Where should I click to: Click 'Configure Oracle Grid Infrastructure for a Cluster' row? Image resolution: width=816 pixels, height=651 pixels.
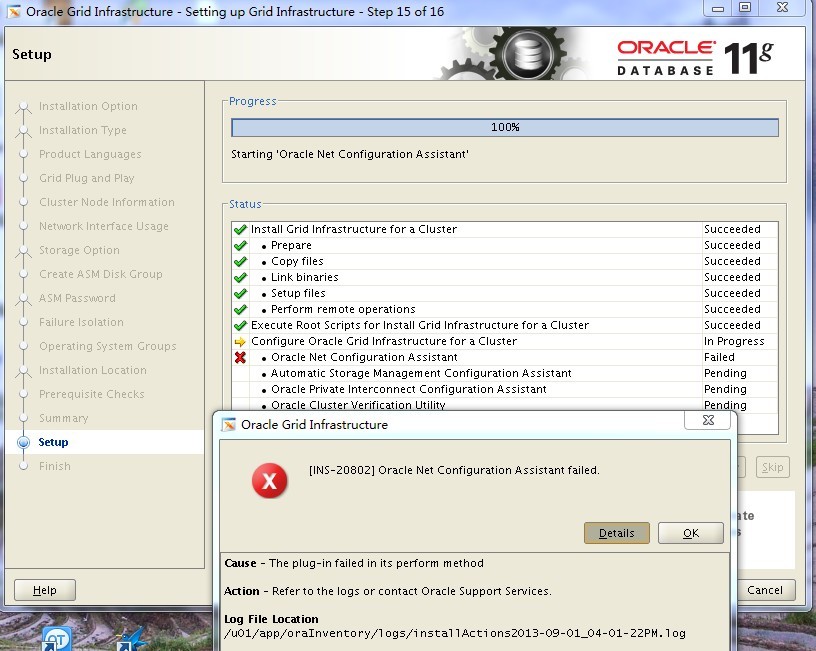[505, 341]
